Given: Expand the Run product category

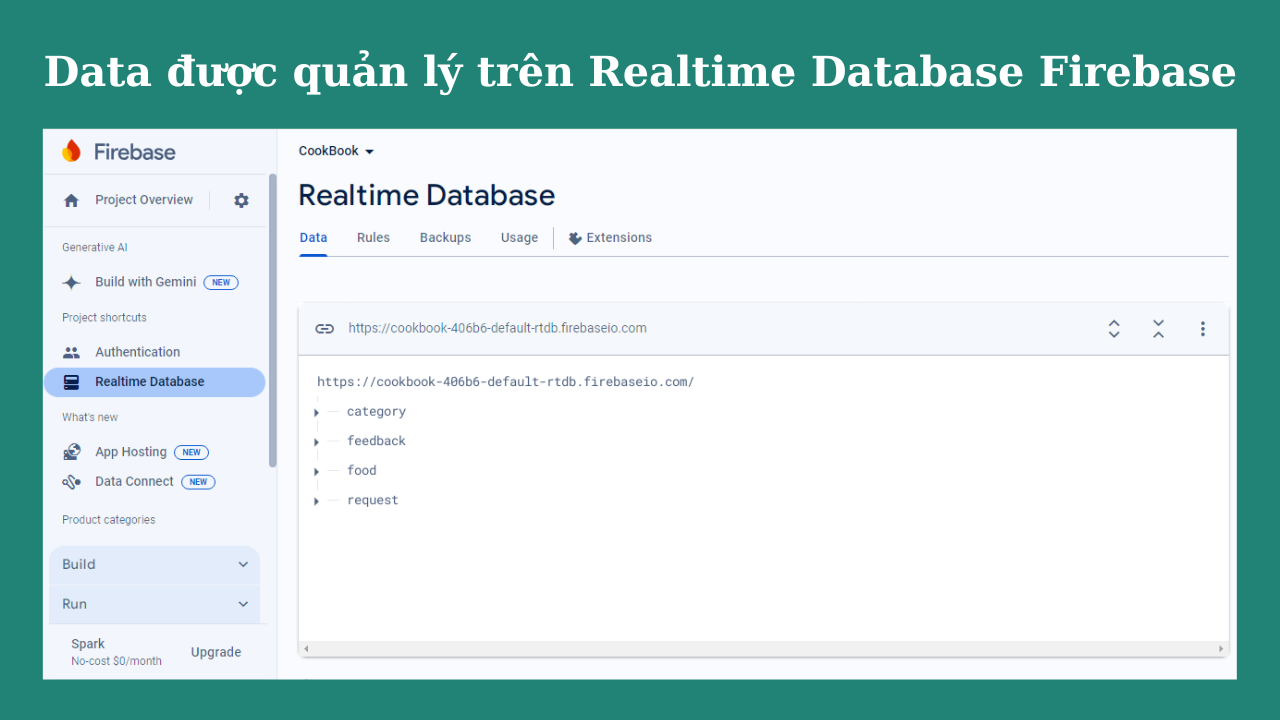Looking at the screenshot, I should [x=155, y=604].
